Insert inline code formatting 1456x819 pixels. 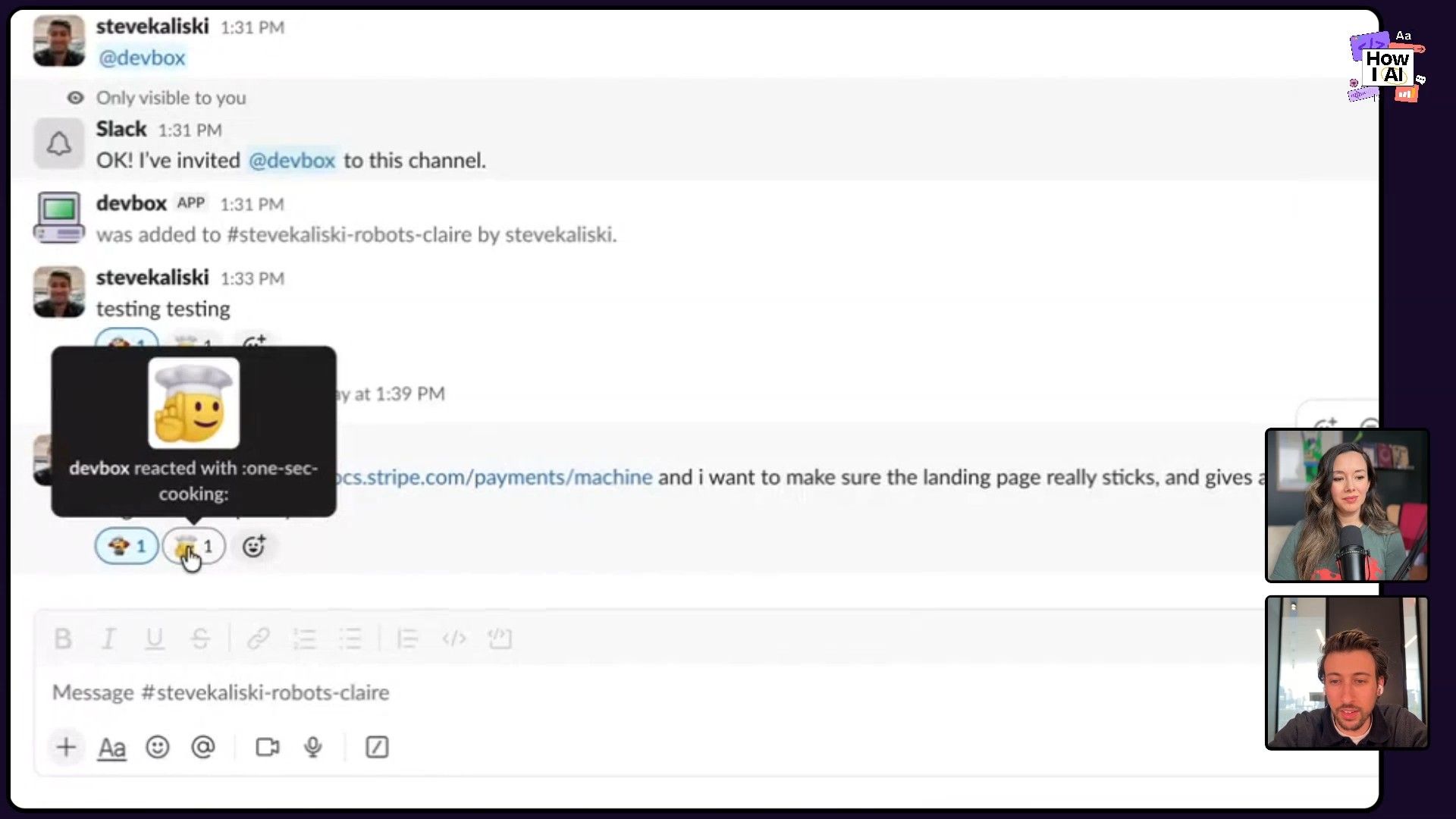coord(453,639)
